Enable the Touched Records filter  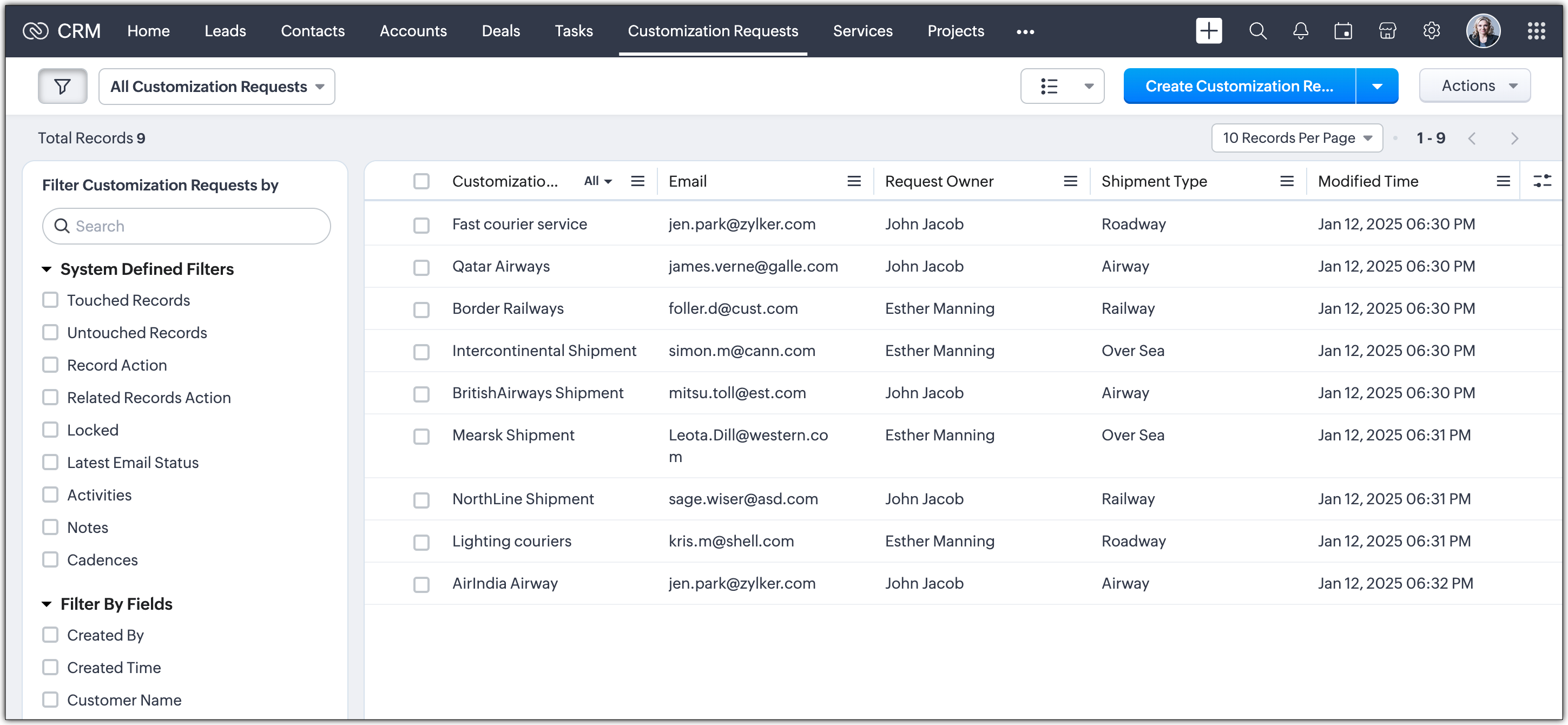tap(50, 300)
